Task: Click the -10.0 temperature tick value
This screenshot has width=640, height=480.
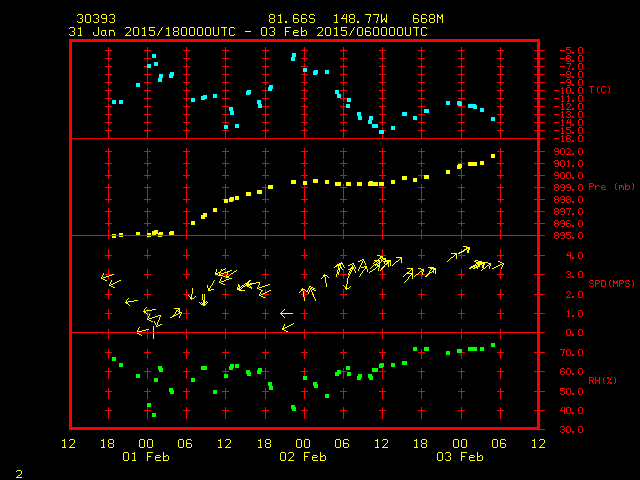Action: (569, 91)
